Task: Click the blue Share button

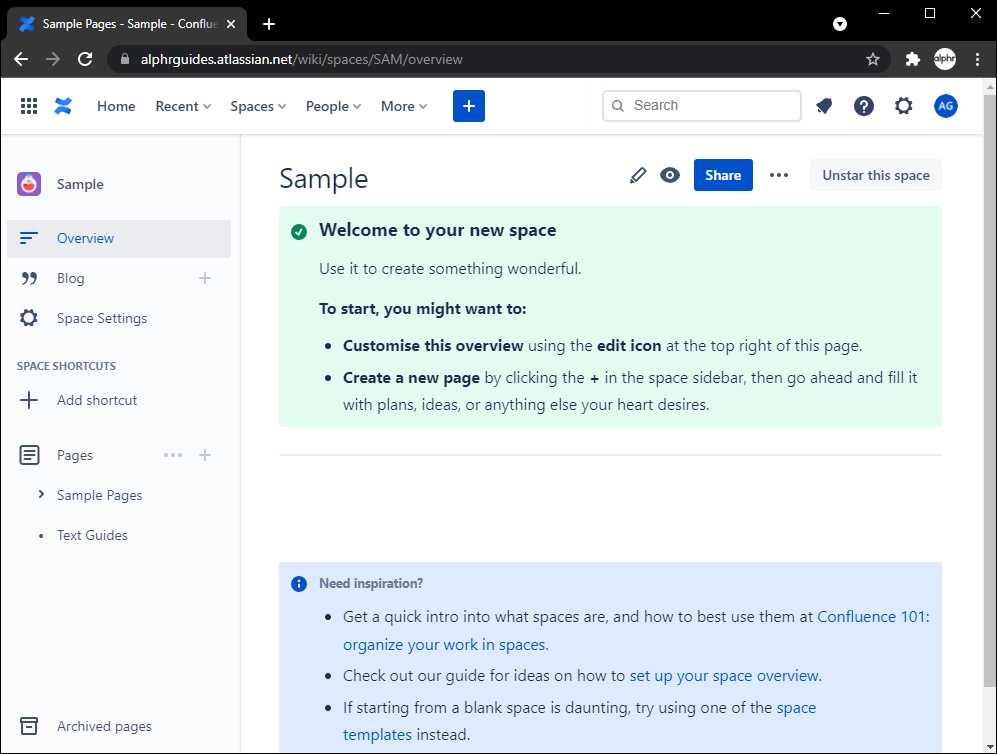Action: (x=723, y=175)
